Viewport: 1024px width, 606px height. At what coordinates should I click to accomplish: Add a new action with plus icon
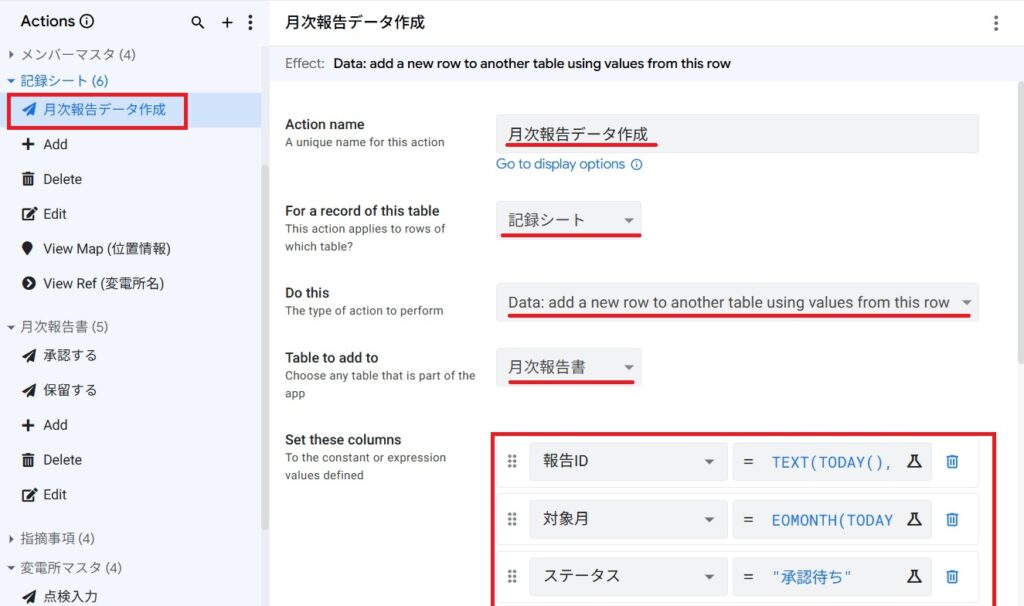pyautogui.click(x=227, y=22)
